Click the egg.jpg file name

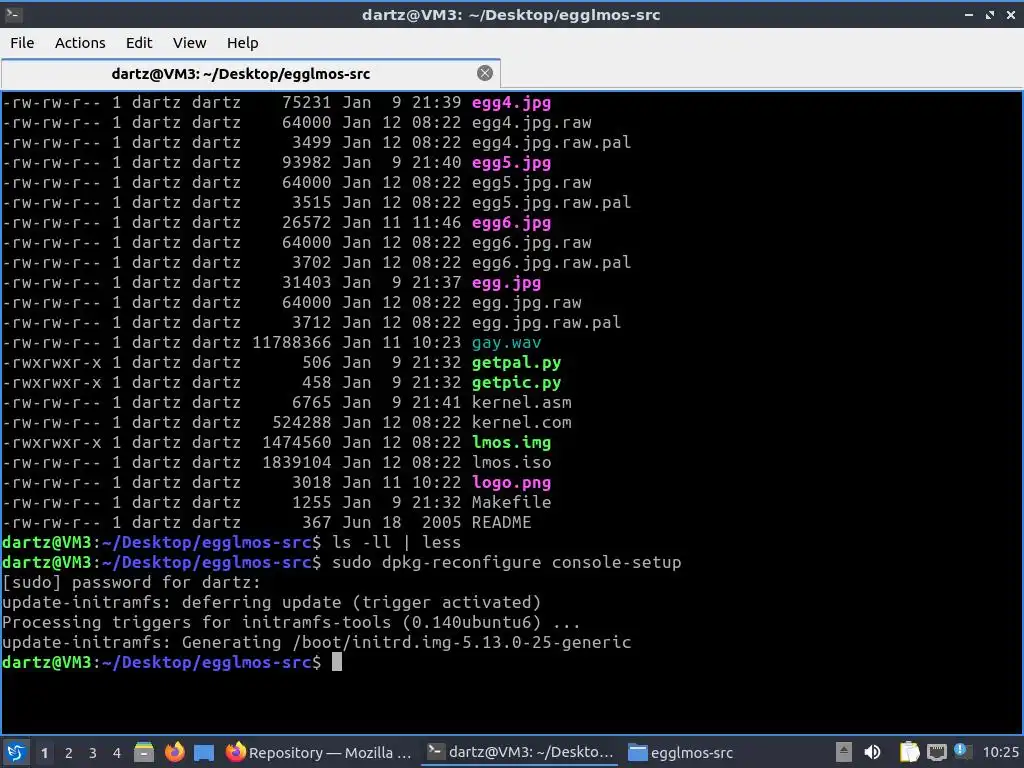[506, 283]
